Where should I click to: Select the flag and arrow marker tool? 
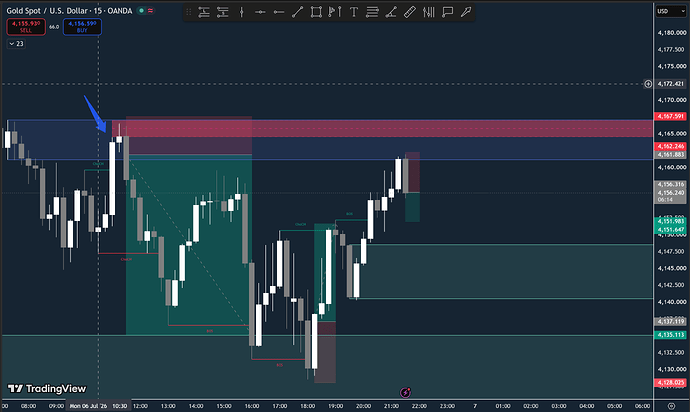tap(335, 12)
